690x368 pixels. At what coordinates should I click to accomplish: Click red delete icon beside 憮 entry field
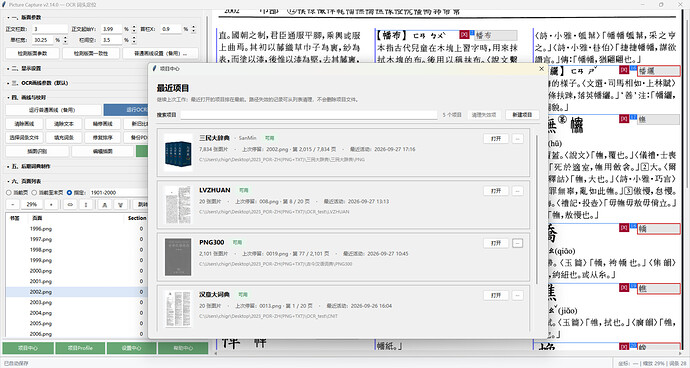[624, 119]
